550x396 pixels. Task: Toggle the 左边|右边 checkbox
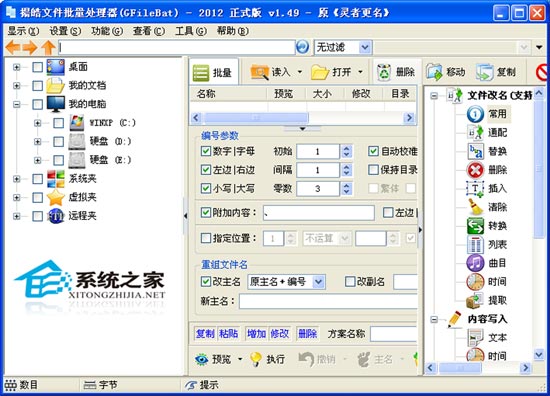[x=206, y=170]
